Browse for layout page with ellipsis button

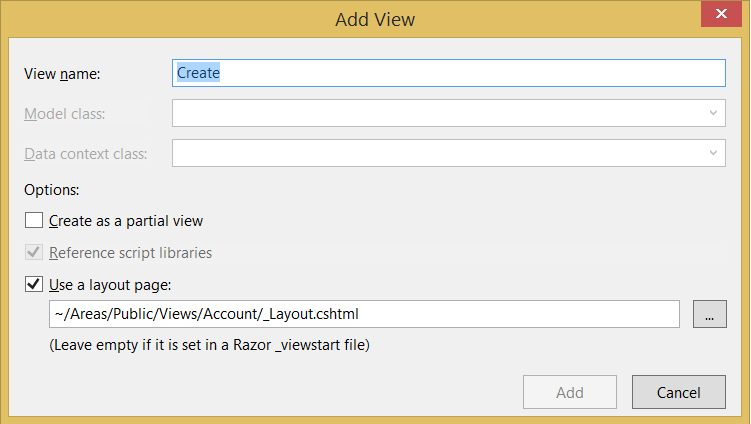click(x=708, y=314)
